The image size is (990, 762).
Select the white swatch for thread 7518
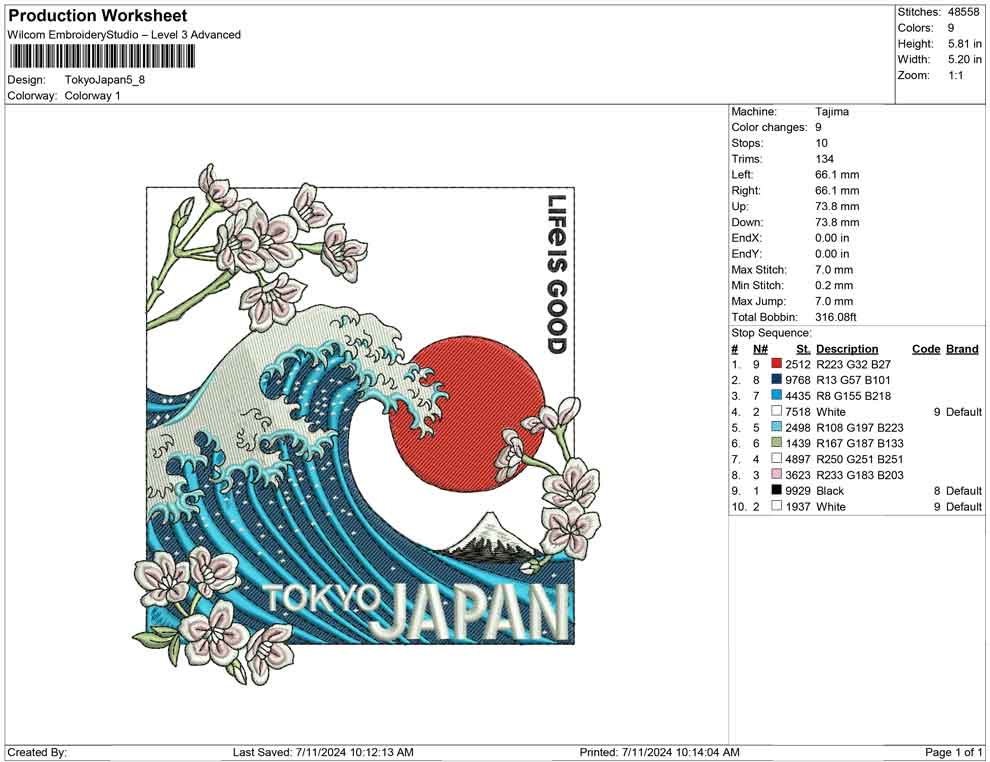(x=776, y=411)
